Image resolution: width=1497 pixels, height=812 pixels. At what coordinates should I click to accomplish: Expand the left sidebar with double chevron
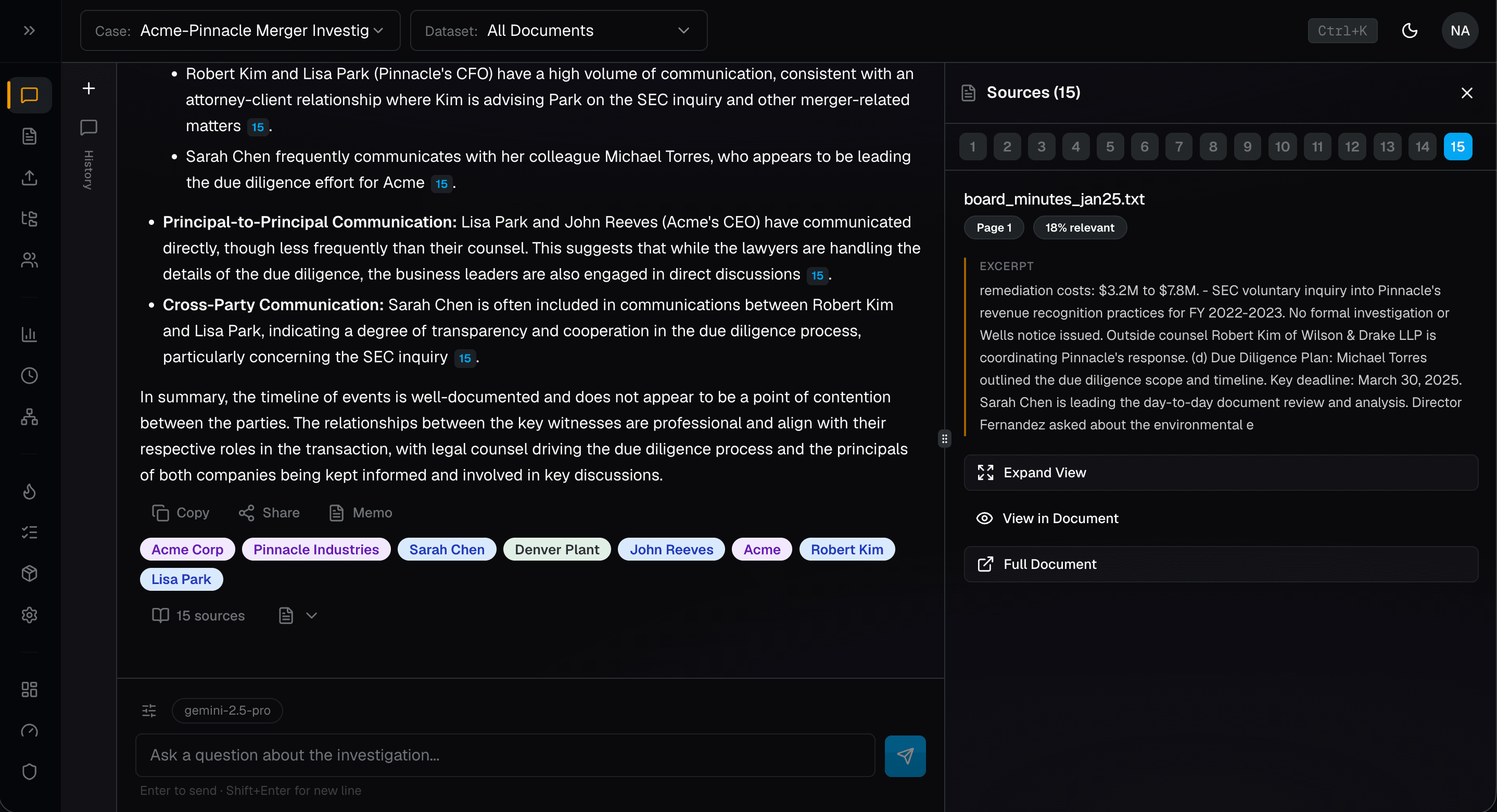[29, 30]
